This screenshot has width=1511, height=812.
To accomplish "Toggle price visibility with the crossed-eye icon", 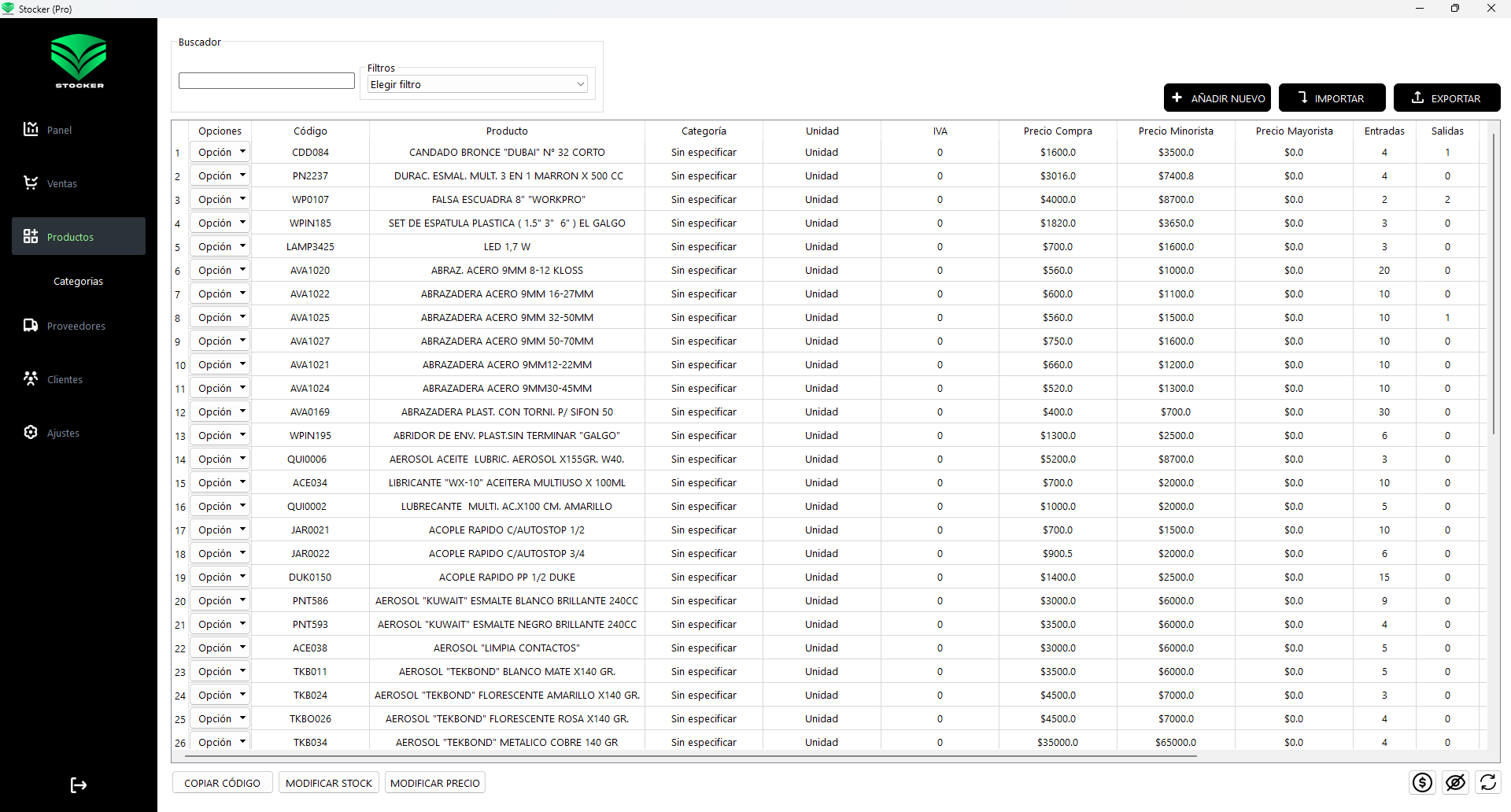I will (x=1456, y=782).
